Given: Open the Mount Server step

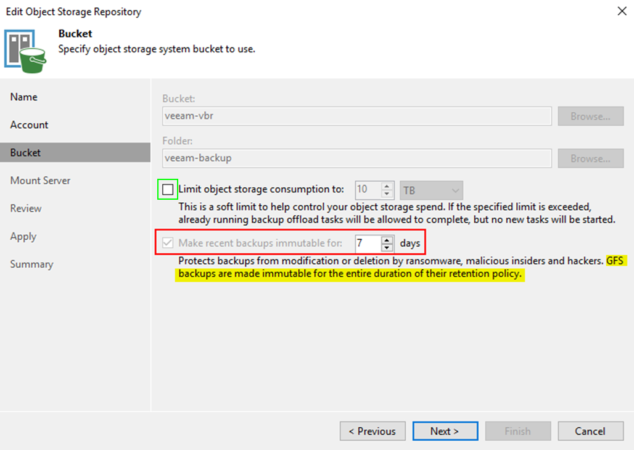Looking at the screenshot, I should point(40,181).
